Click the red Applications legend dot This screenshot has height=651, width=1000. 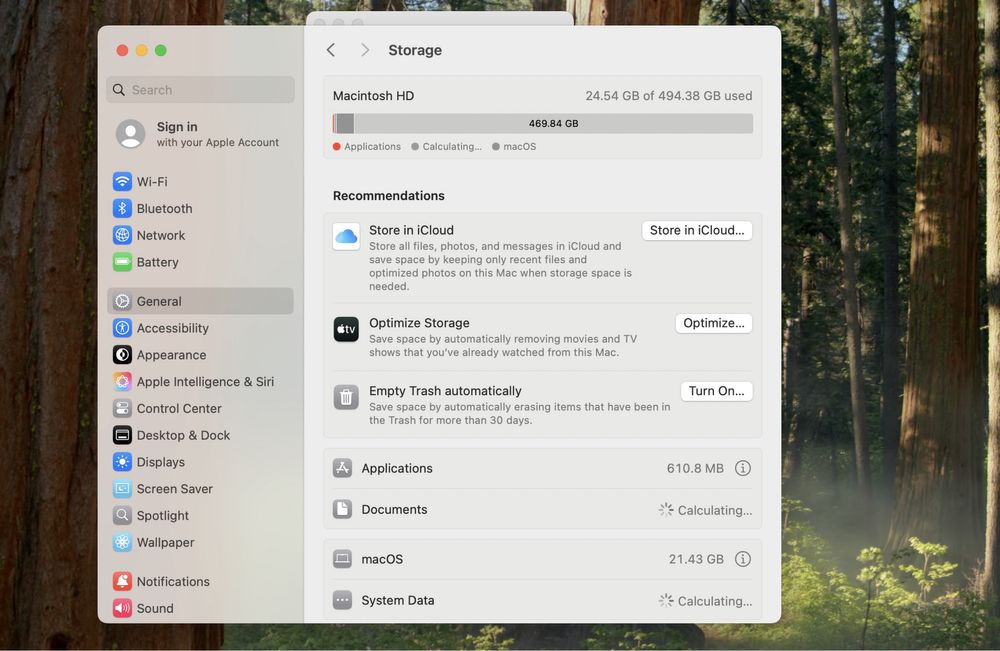click(337, 146)
